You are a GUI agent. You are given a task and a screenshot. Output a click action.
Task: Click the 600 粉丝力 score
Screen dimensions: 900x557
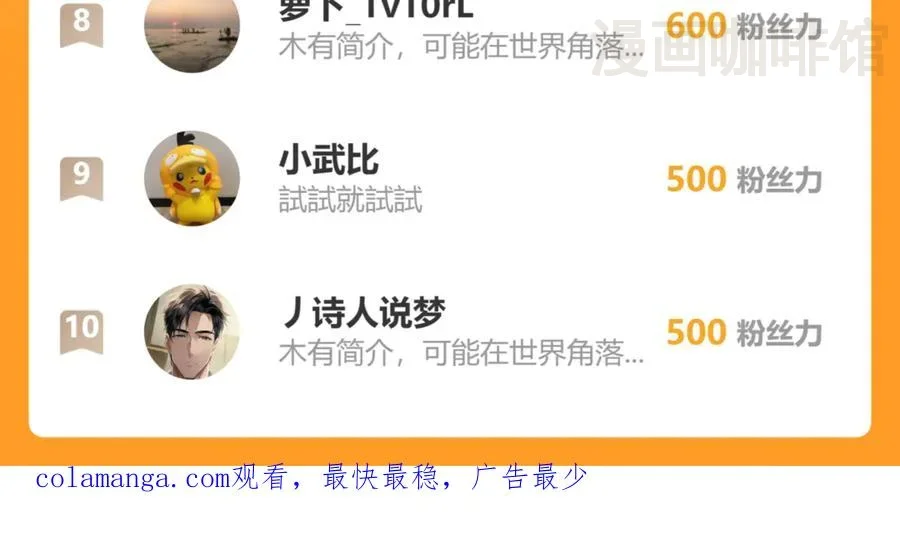[x=744, y=26]
